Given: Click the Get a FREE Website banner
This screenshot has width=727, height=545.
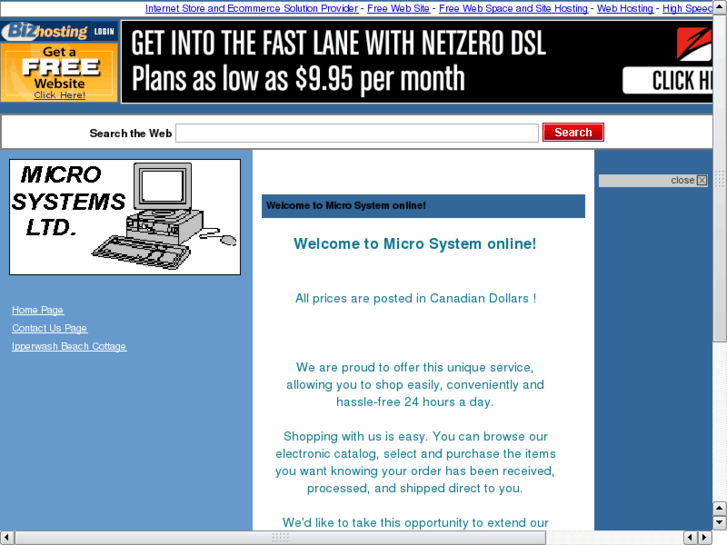Looking at the screenshot, I should click(59, 72).
